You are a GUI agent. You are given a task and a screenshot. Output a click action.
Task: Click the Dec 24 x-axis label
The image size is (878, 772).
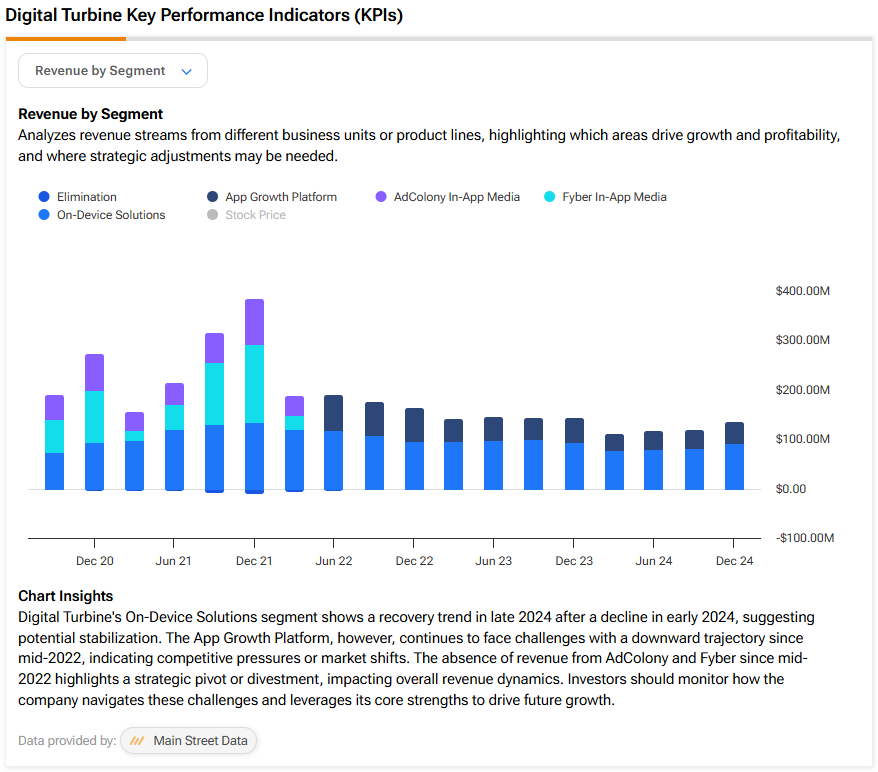click(735, 561)
